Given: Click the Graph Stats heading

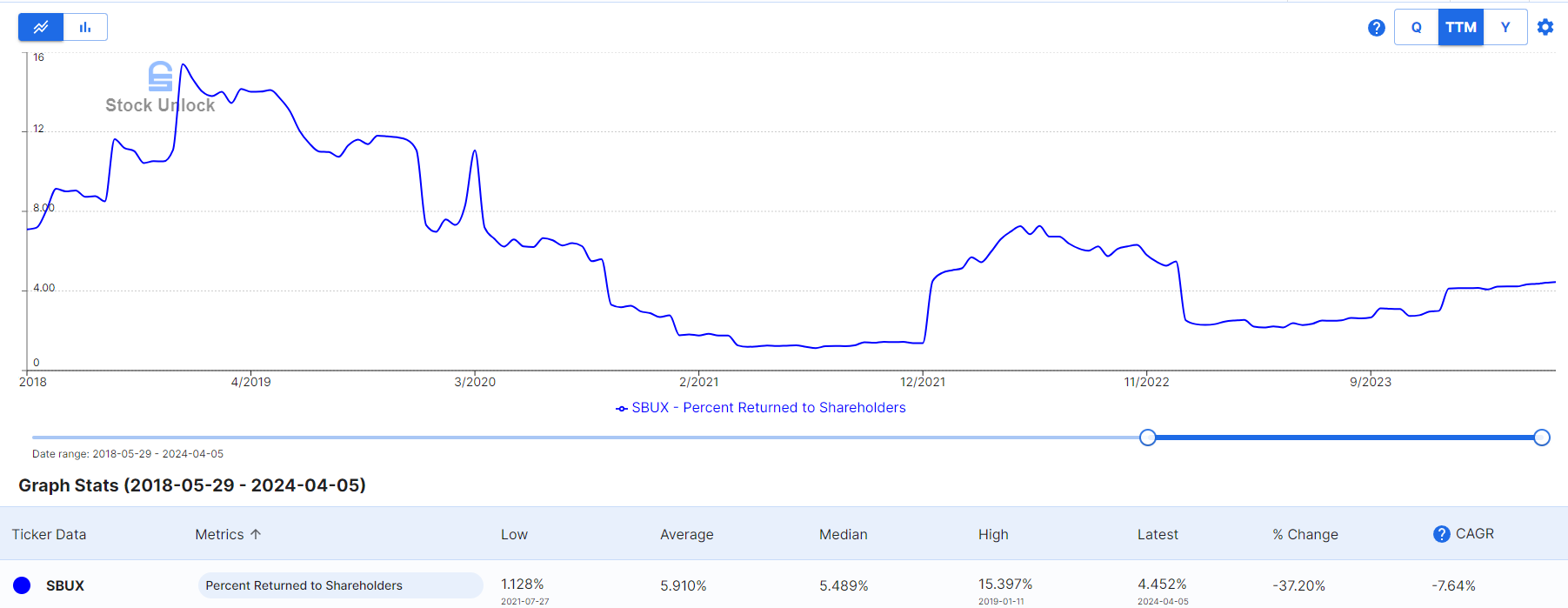Looking at the screenshot, I should tap(192, 485).
